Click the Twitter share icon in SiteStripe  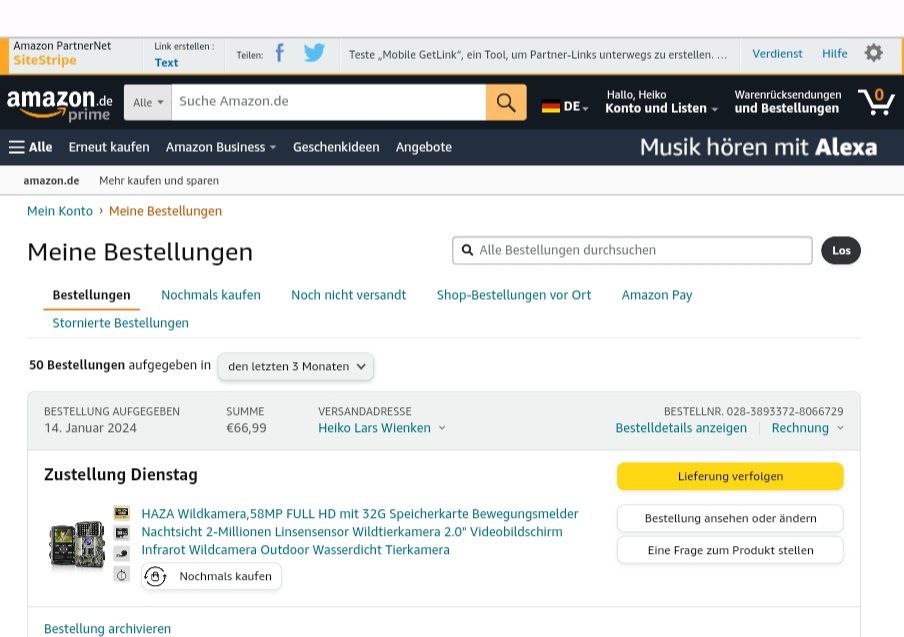(314, 54)
